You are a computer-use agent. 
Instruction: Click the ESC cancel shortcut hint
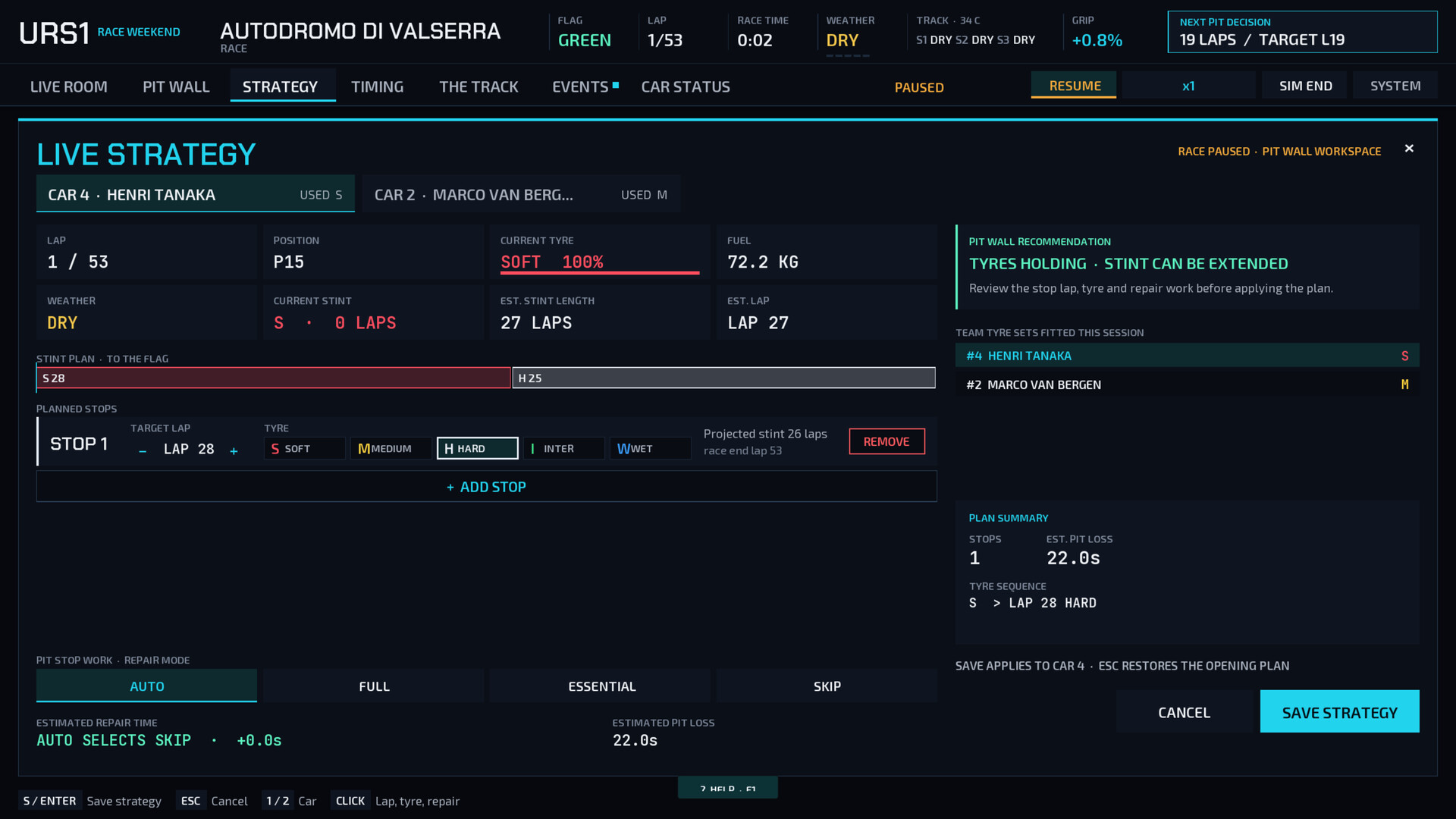(x=212, y=801)
